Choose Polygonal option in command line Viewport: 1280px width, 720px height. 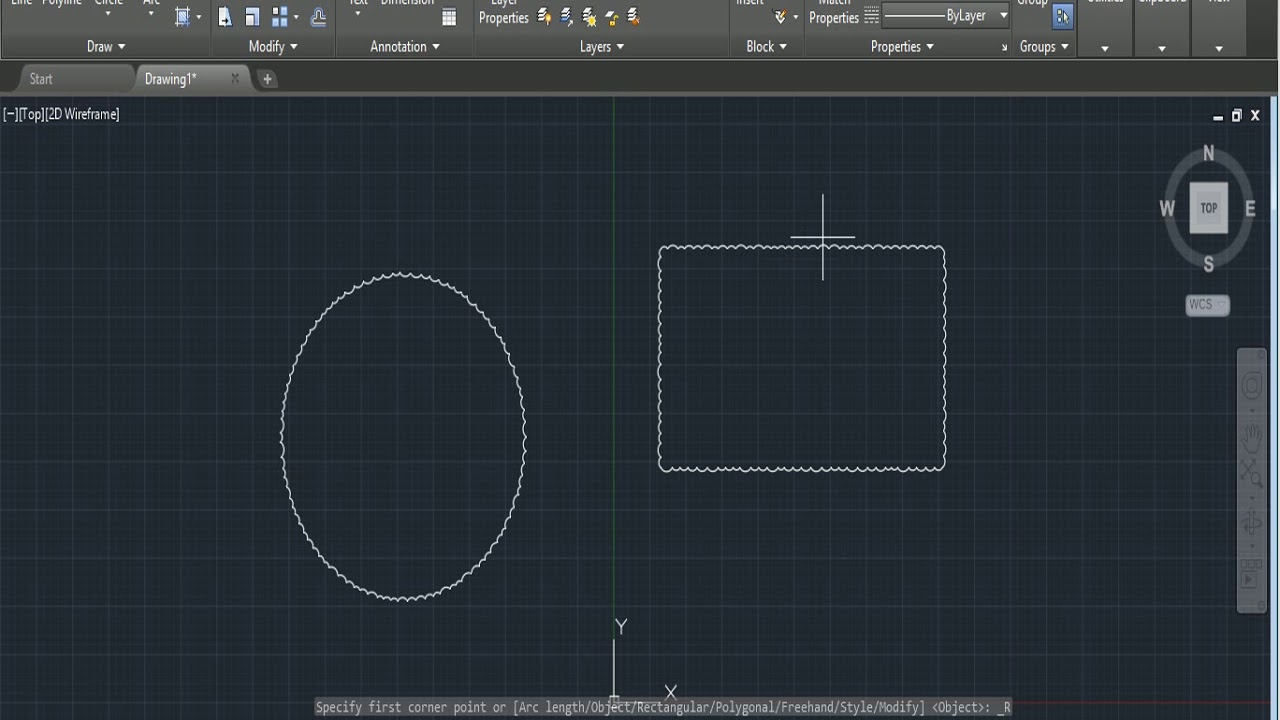click(743, 707)
